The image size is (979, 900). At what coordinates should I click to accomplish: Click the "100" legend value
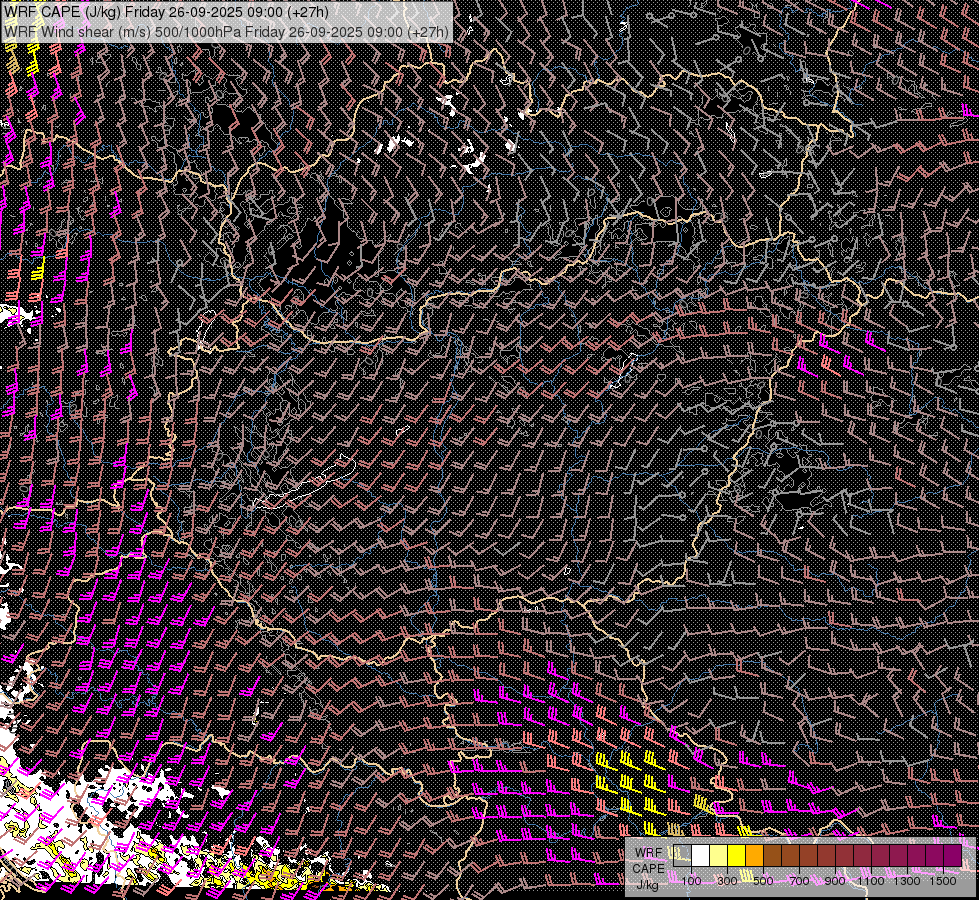point(691,881)
